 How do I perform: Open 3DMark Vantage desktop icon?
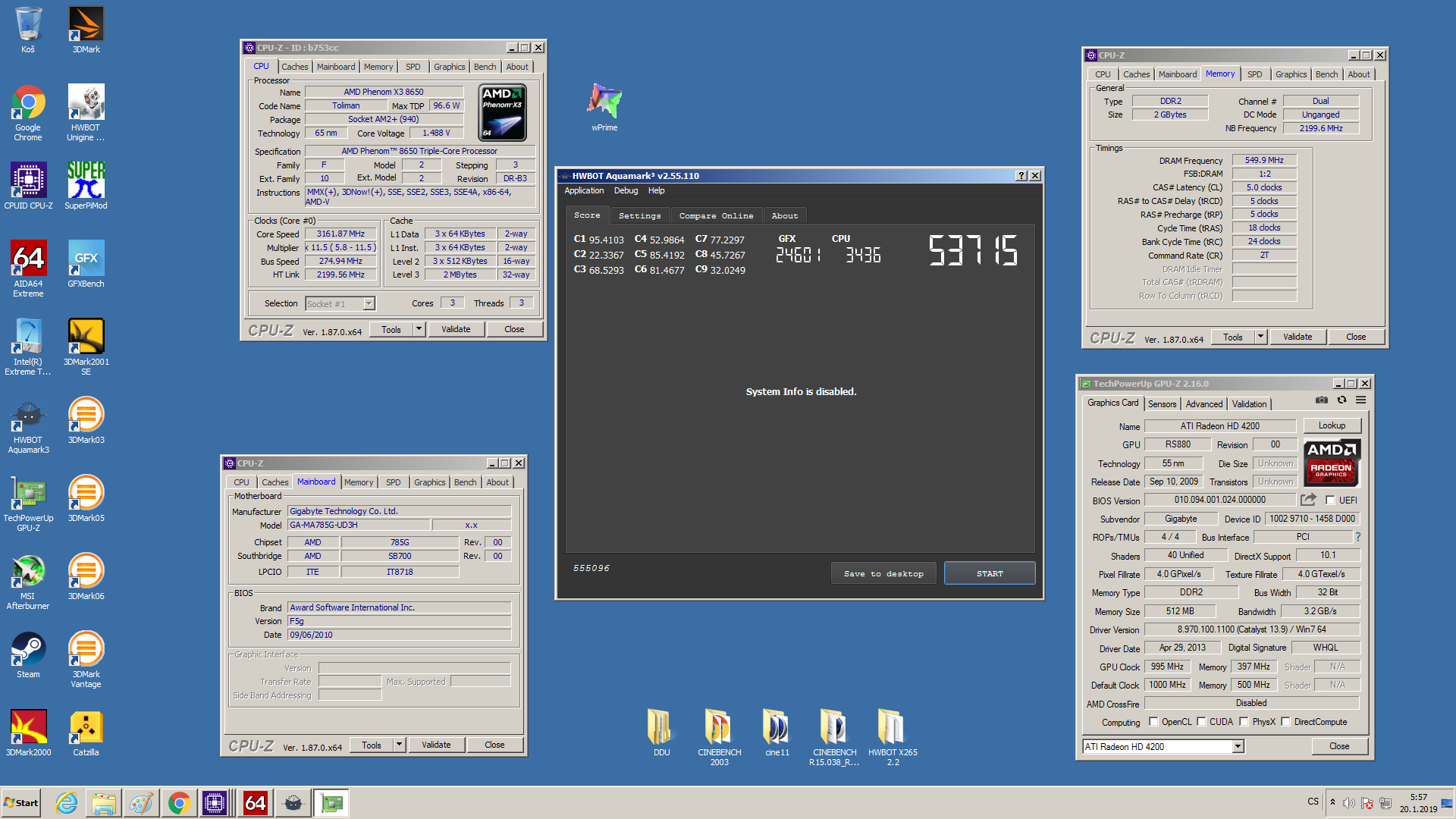(x=86, y=660)
